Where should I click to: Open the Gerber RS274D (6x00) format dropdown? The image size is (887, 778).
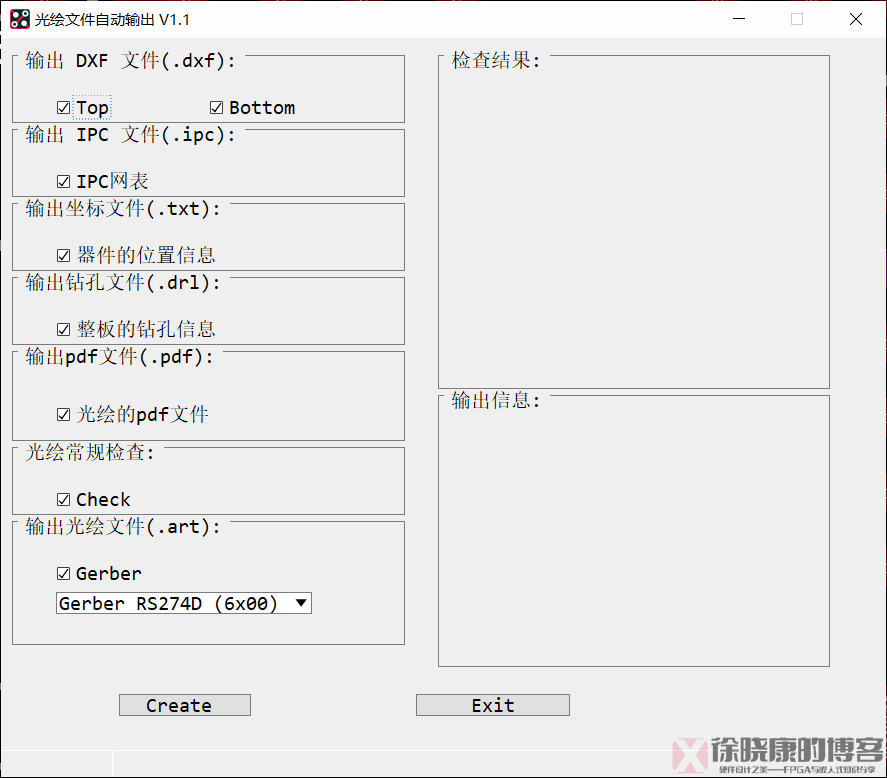184,603
